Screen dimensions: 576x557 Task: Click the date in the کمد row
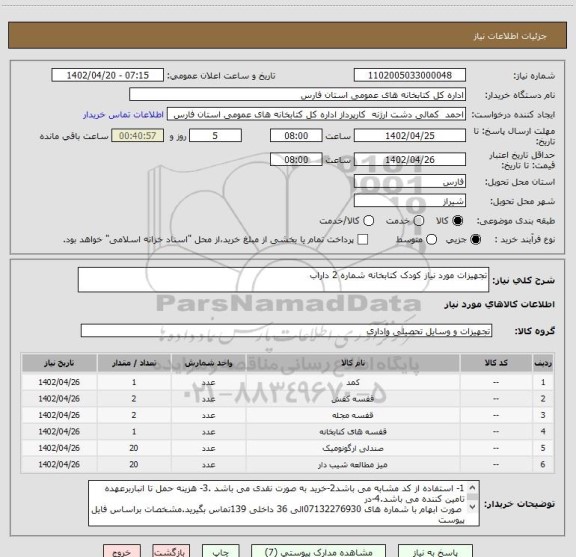pyautogui.click(x=59, y=382)
